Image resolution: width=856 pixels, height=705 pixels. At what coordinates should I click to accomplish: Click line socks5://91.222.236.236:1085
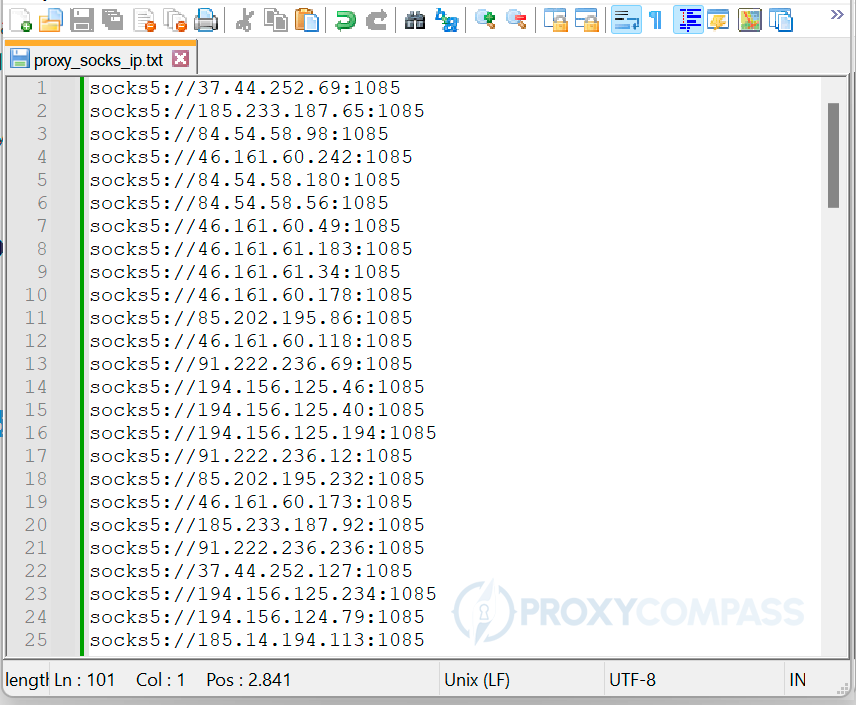point(257,548)
